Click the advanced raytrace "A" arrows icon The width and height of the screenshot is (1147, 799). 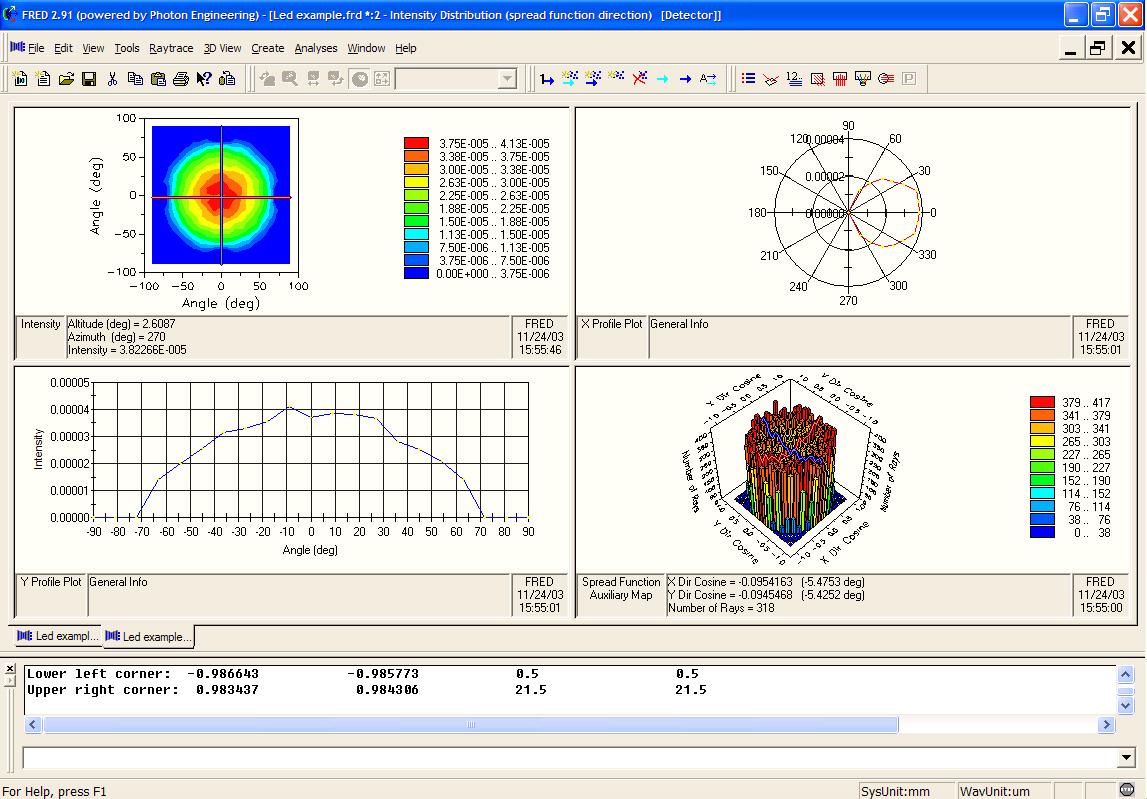pos(708,78)
